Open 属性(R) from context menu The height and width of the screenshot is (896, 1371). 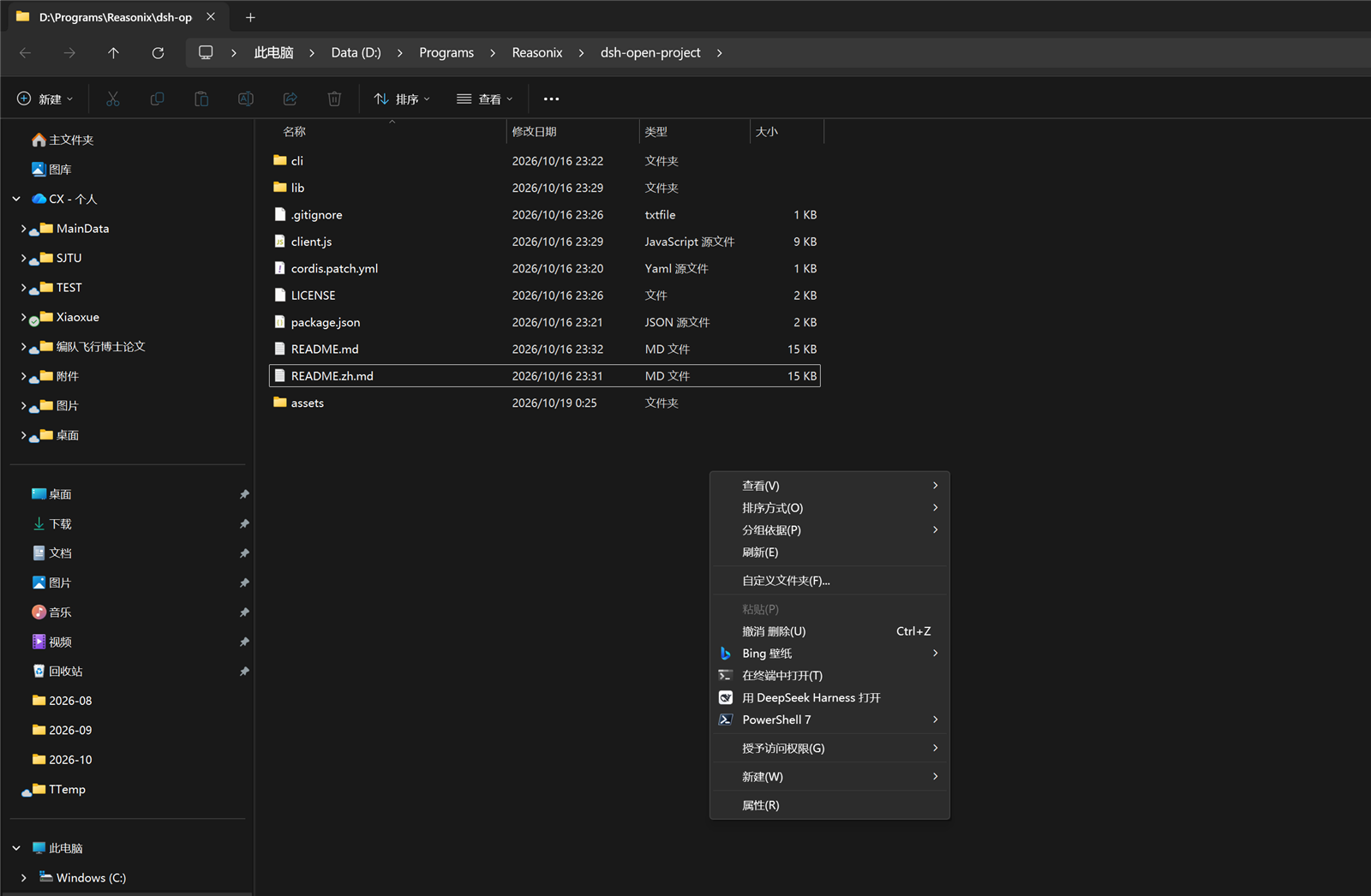coord(829,805)
